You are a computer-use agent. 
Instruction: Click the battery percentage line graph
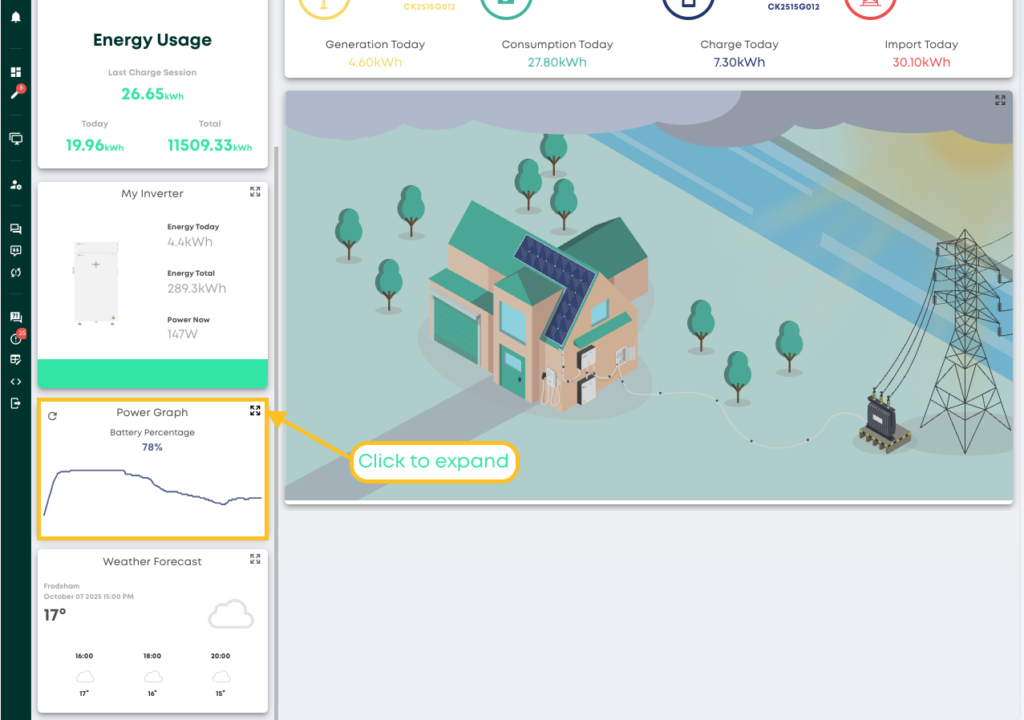(x=152, y=488)
